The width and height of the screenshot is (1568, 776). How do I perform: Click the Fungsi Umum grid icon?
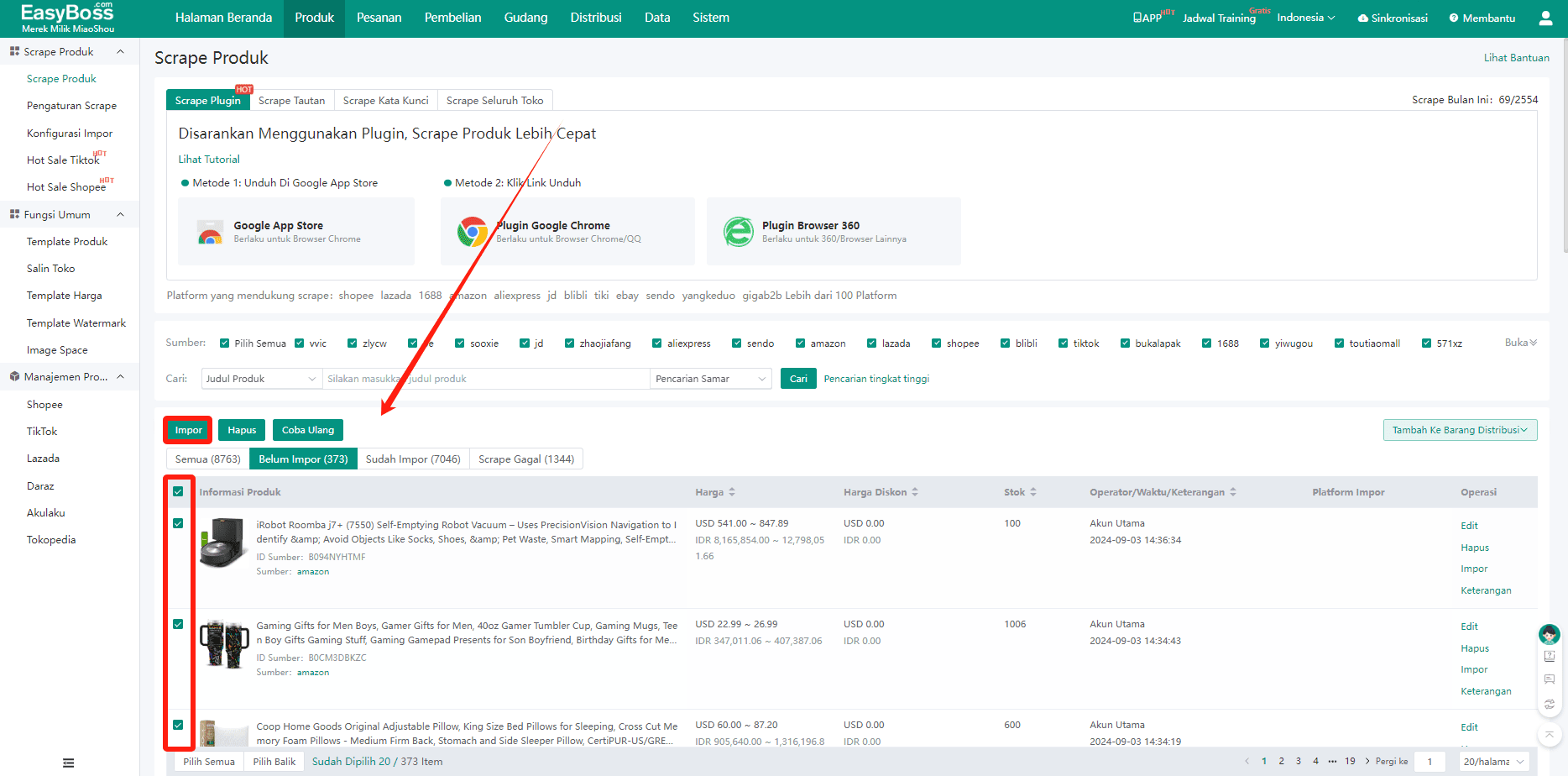(14, 214)
